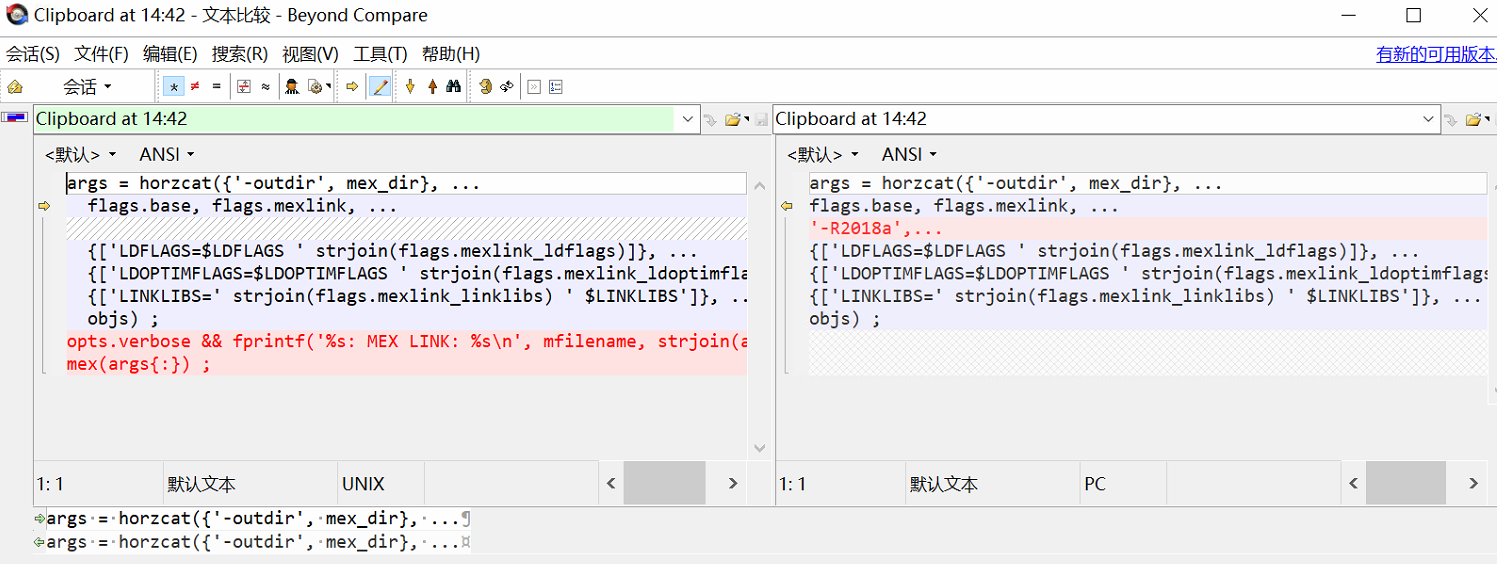The width and height of the screenshot is (1497, 564).
Task: Click right pane horizontal scroll right arrow
Action: tap(1474, 484)
